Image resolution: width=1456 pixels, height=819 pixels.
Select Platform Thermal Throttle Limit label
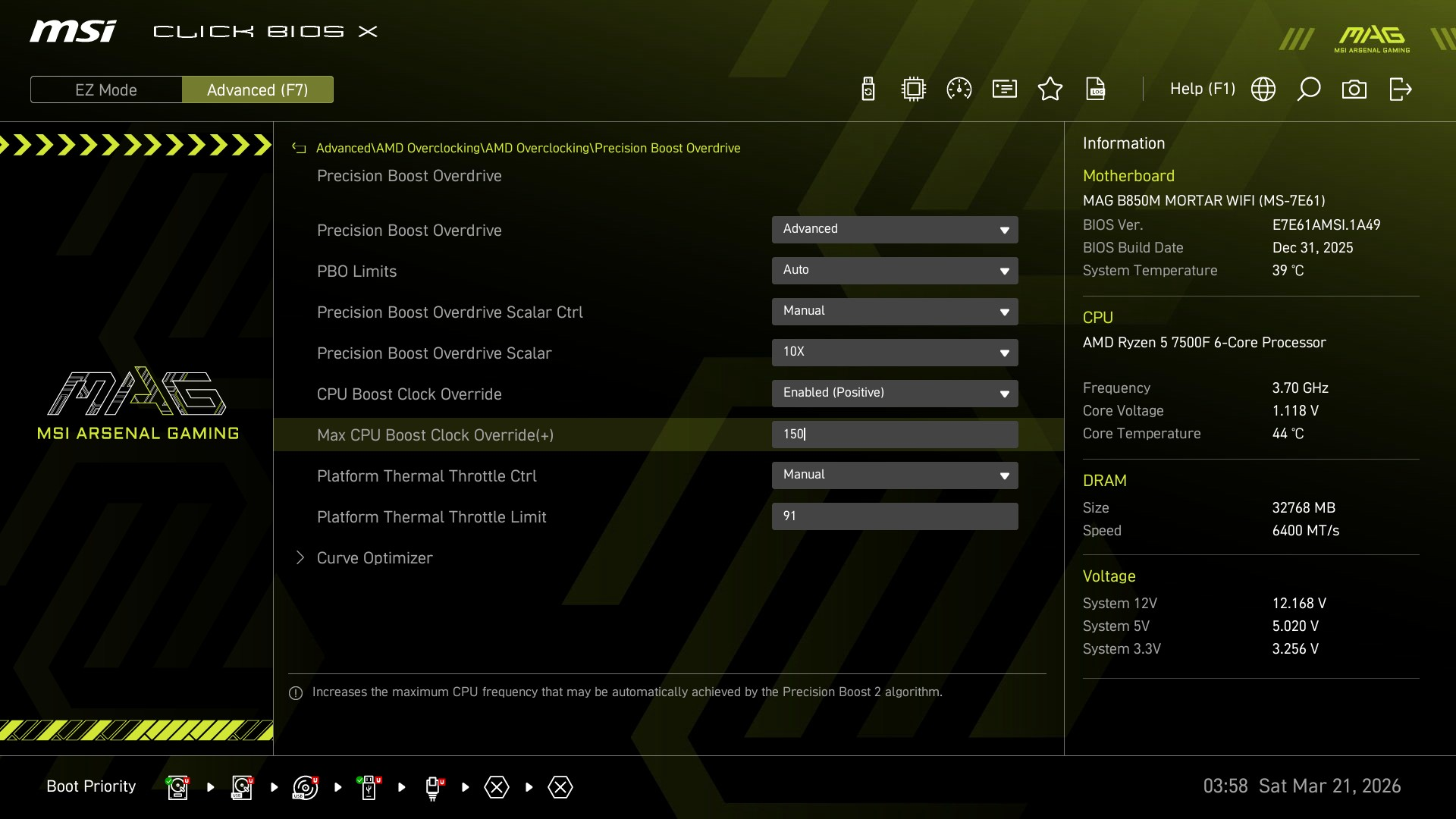(x=431, y=517)
